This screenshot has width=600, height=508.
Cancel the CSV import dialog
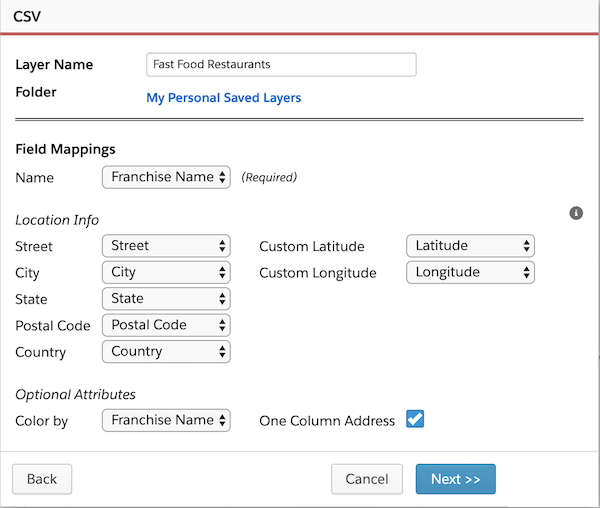[x=367, y=479]
